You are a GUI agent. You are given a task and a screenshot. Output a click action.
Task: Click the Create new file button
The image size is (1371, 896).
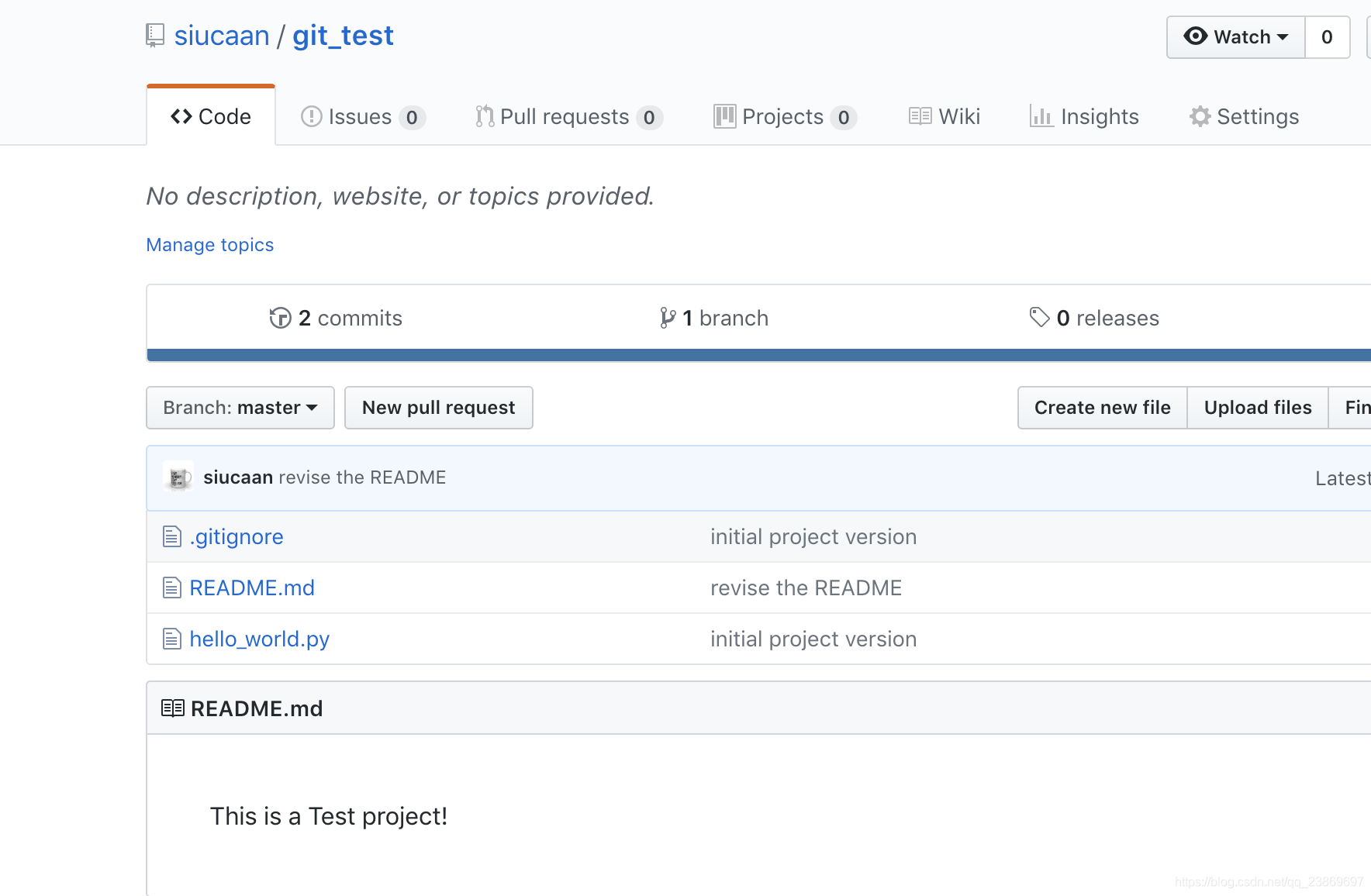1103,408
